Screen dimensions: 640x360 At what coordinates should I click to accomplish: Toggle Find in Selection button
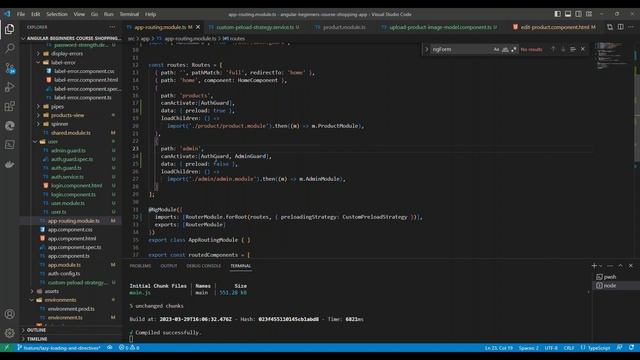click(573, 49)
